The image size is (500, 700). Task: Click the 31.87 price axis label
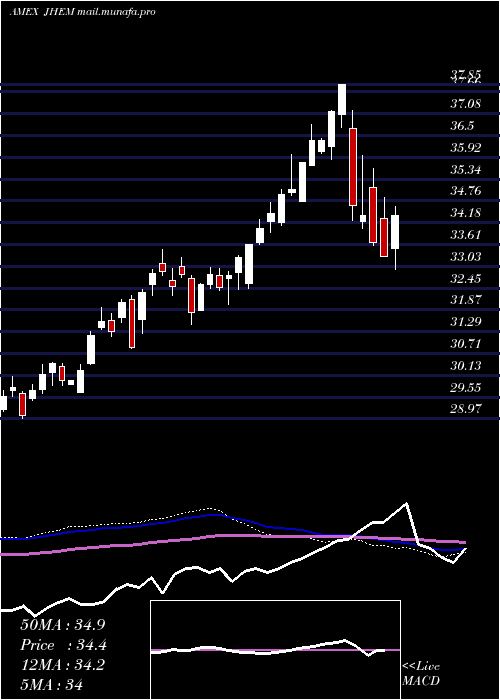466,300
